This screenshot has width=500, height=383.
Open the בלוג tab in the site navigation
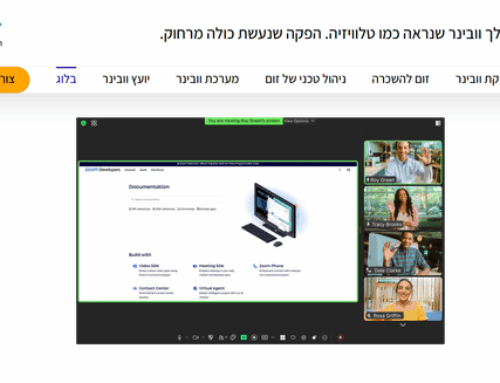click(x=66, y=79)
